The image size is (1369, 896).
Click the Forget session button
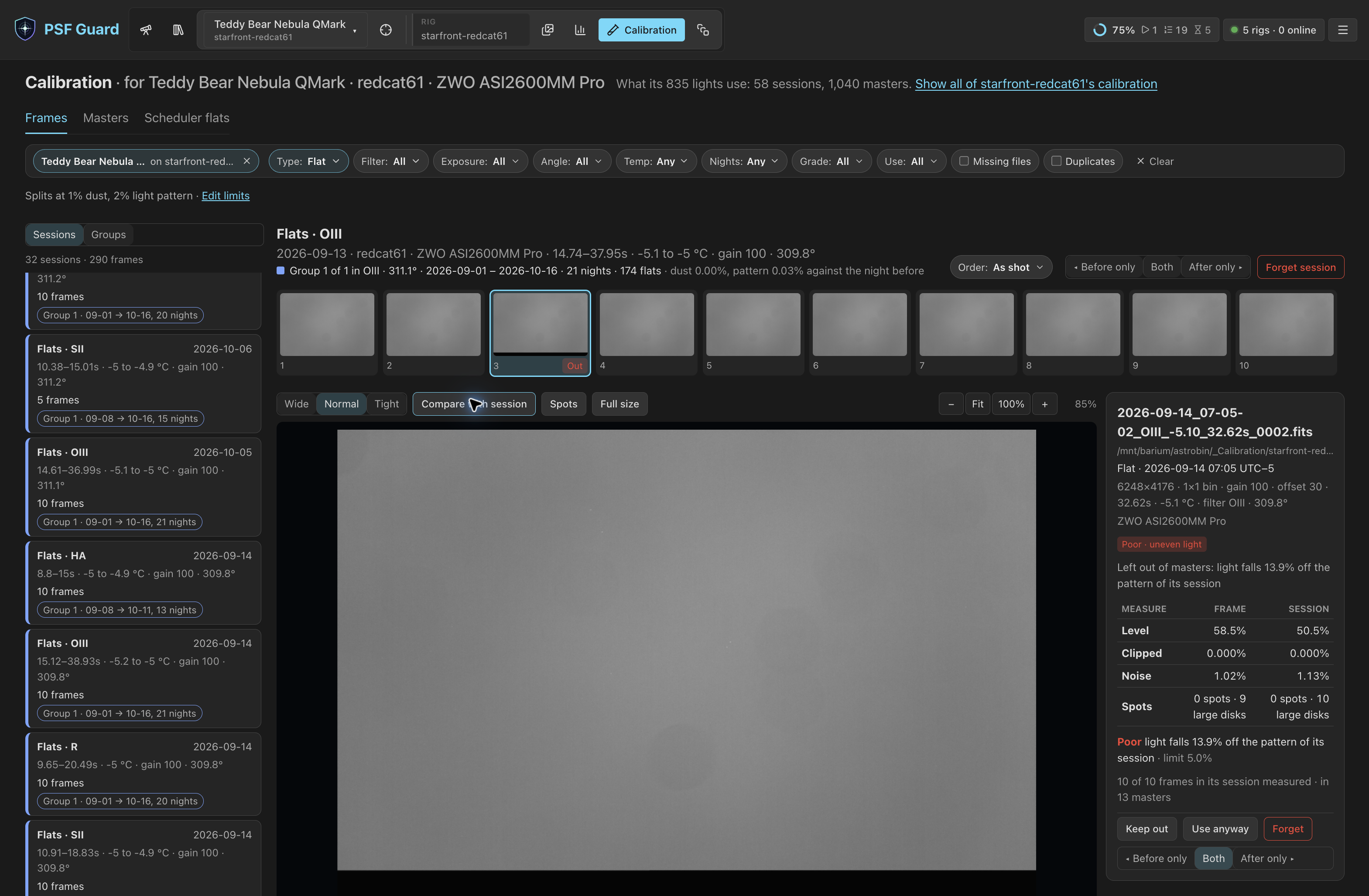click(1301, 267)
